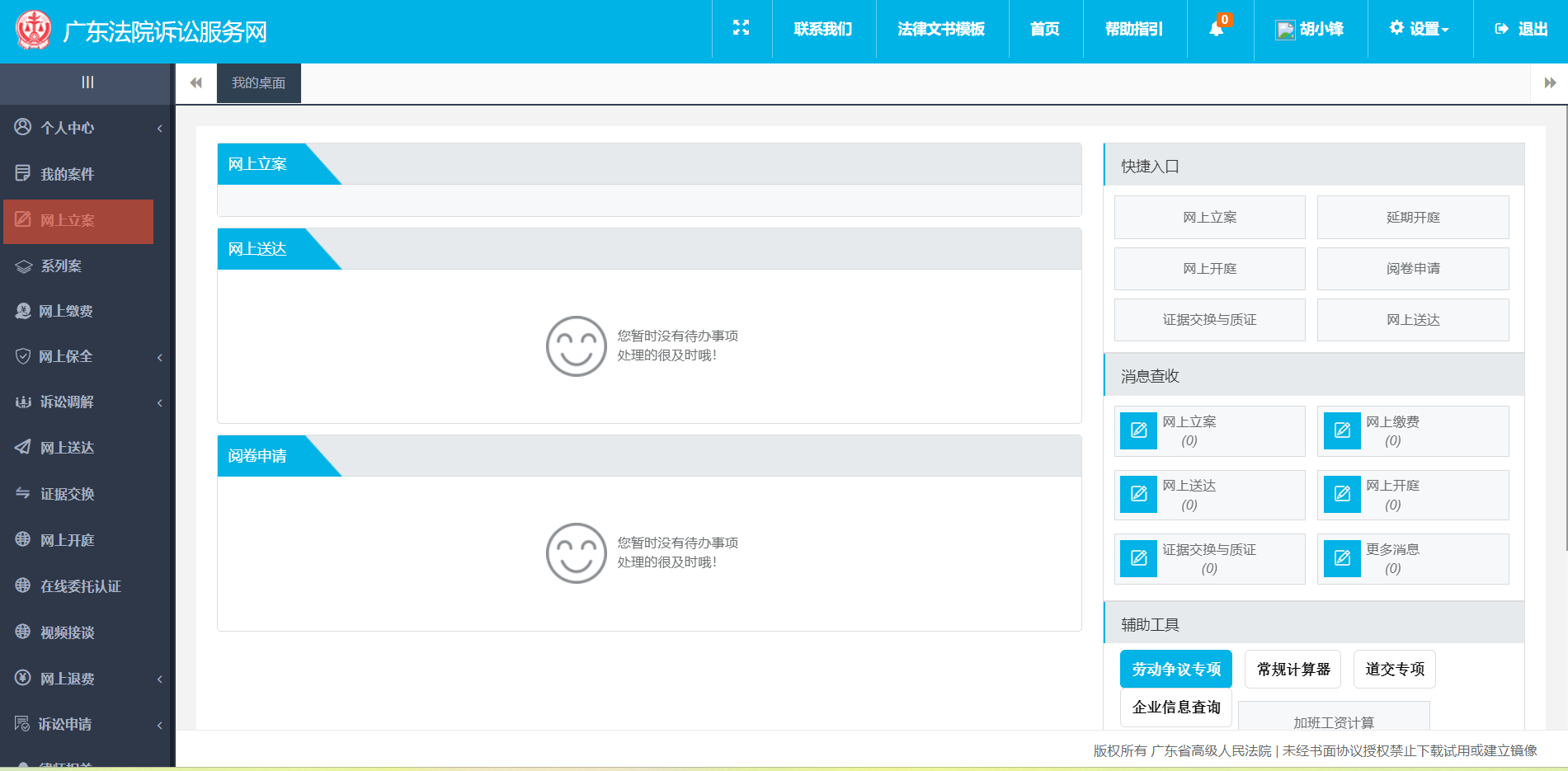The width and height of the screenshot is (1568, 771).
Task: Click the 网上送达 quick entry button
Action: (x=1413, y=319)
